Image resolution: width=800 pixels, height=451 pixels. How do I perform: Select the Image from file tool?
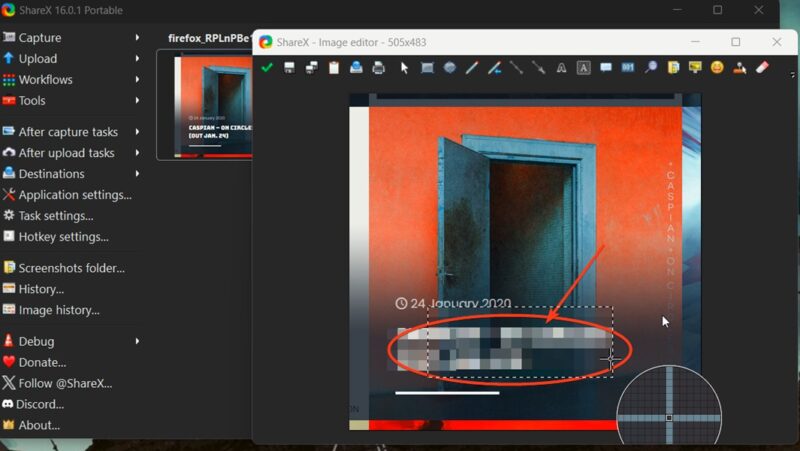click(673, 67)
